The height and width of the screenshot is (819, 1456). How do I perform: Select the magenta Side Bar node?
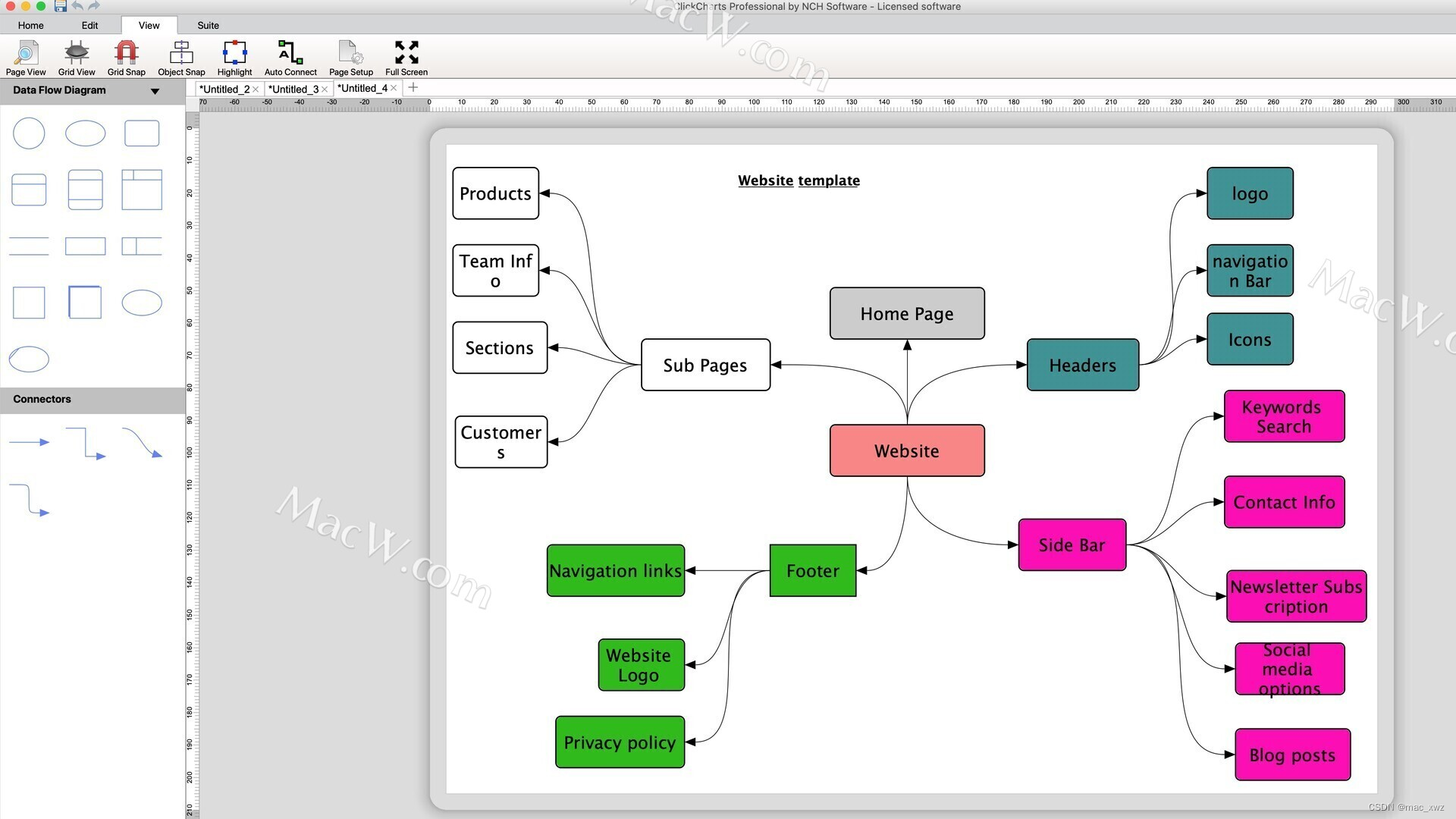(1072, 544)
